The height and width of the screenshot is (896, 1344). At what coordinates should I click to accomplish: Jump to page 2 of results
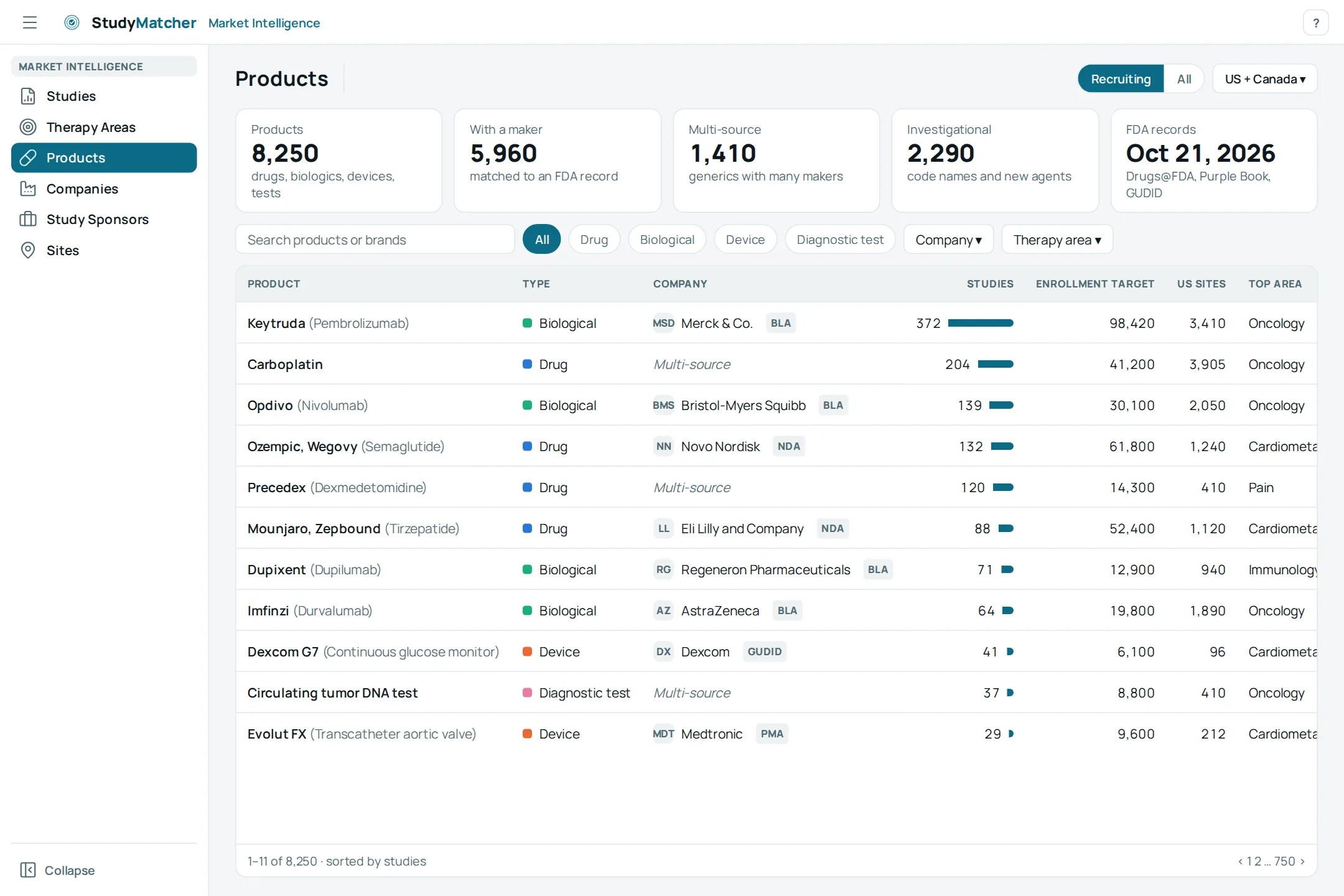coord(1258,861)
